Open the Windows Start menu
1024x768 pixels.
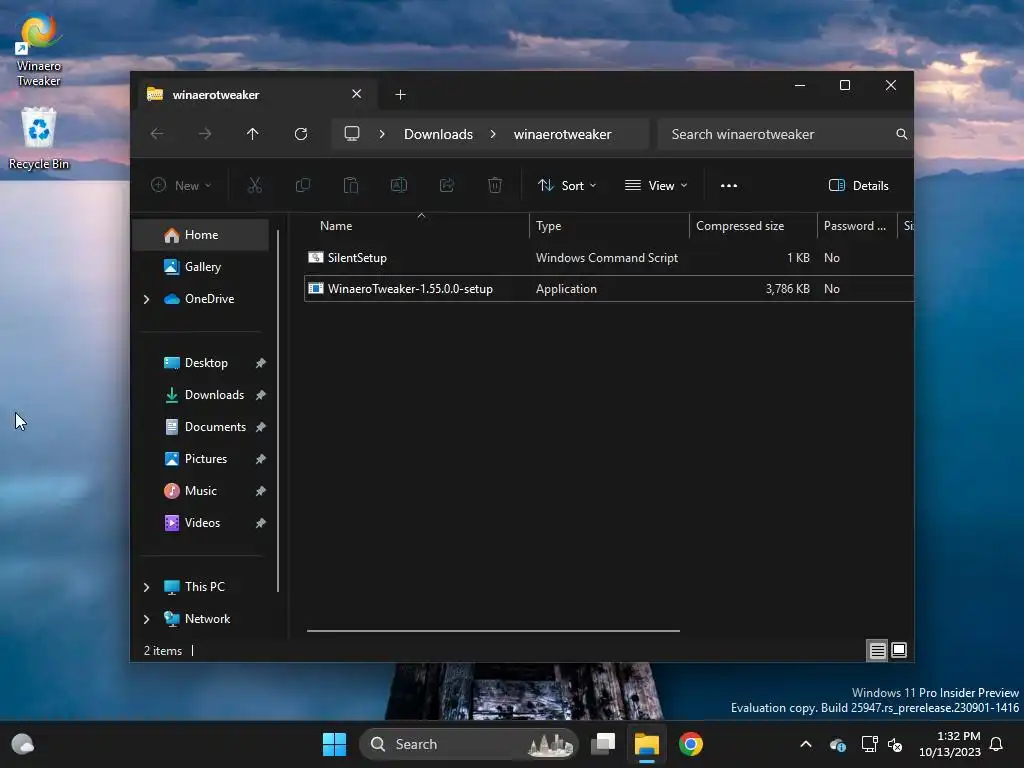(334, 744)
